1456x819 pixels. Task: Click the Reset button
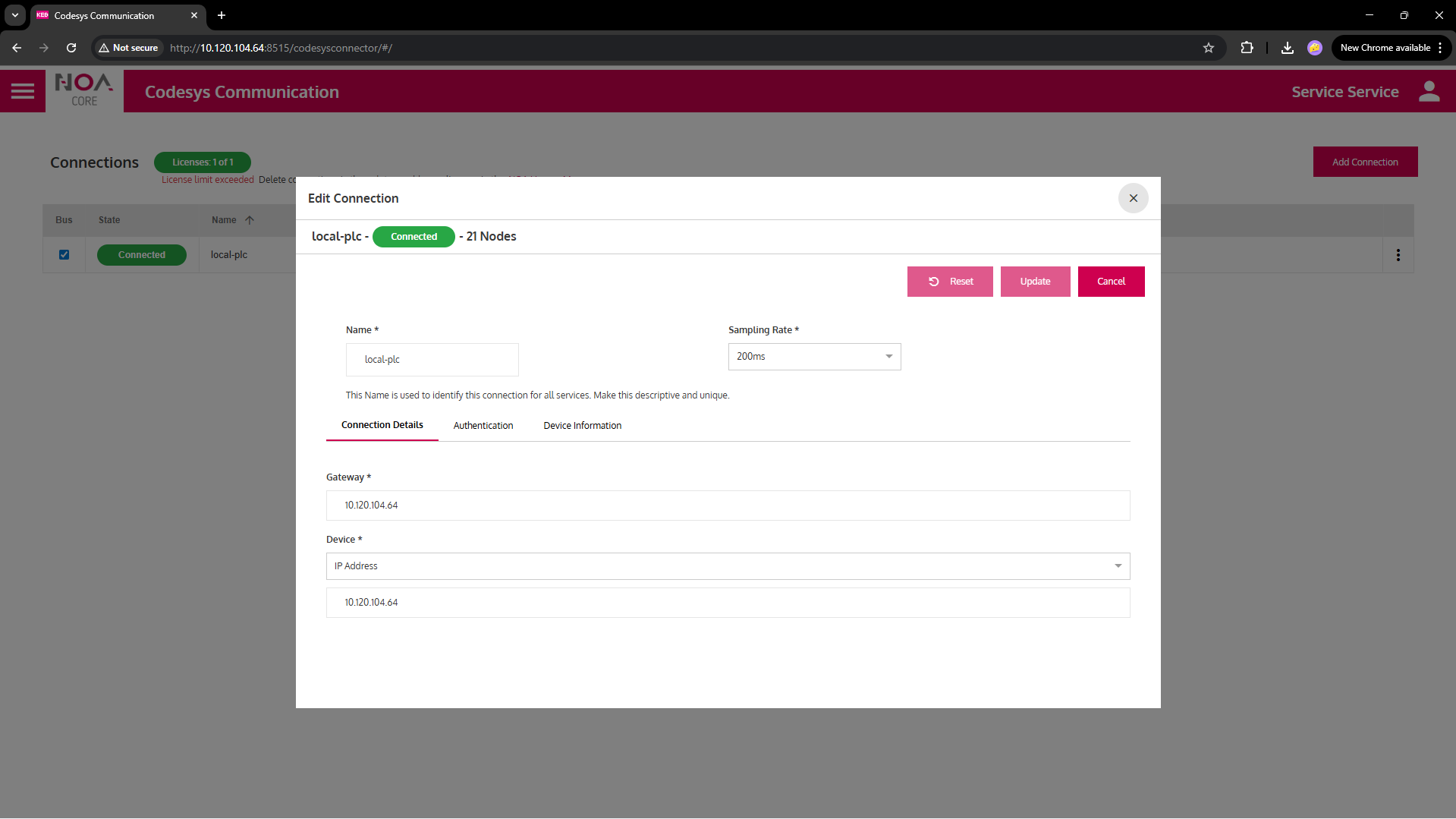point(949,282)
